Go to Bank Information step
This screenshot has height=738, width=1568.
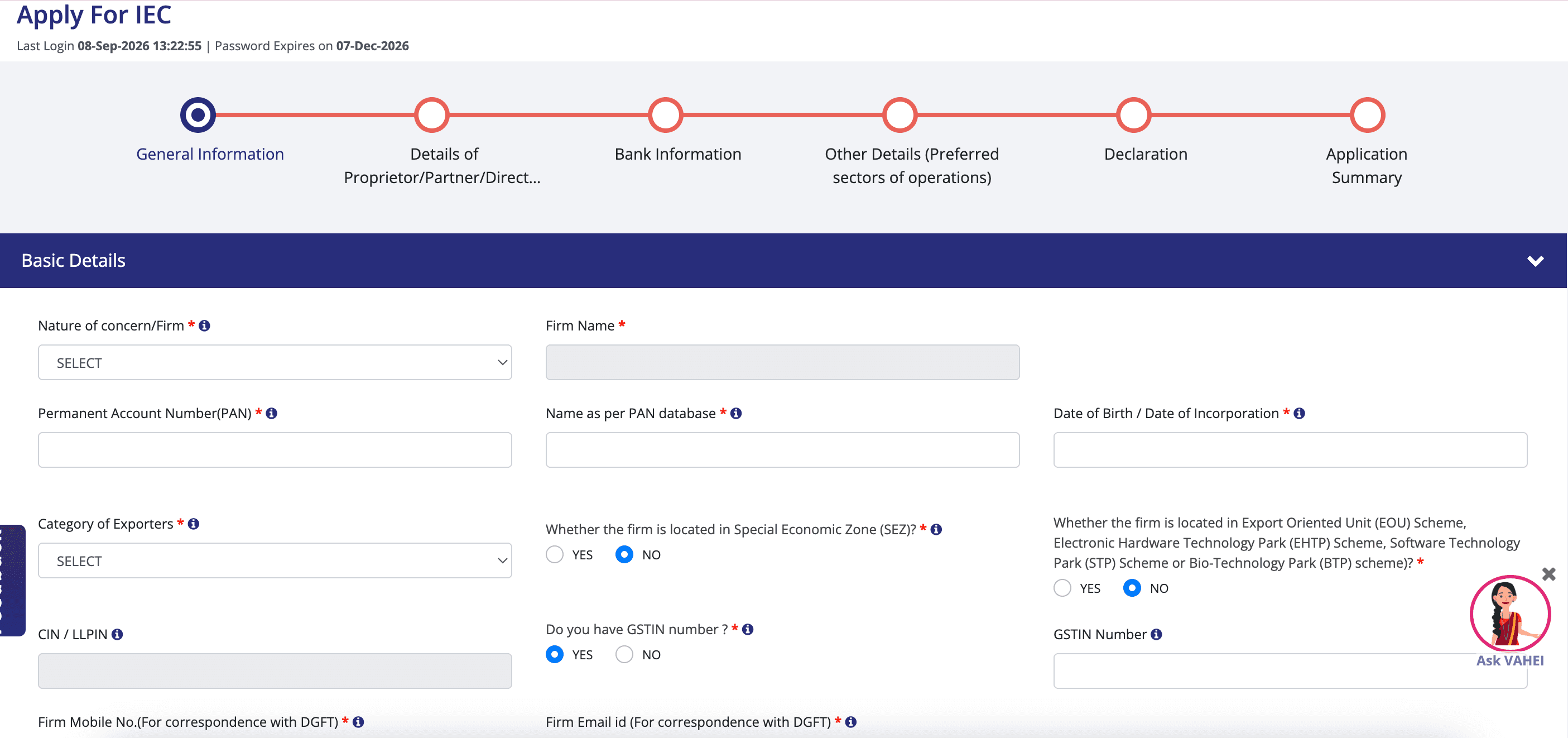(666, 115)
